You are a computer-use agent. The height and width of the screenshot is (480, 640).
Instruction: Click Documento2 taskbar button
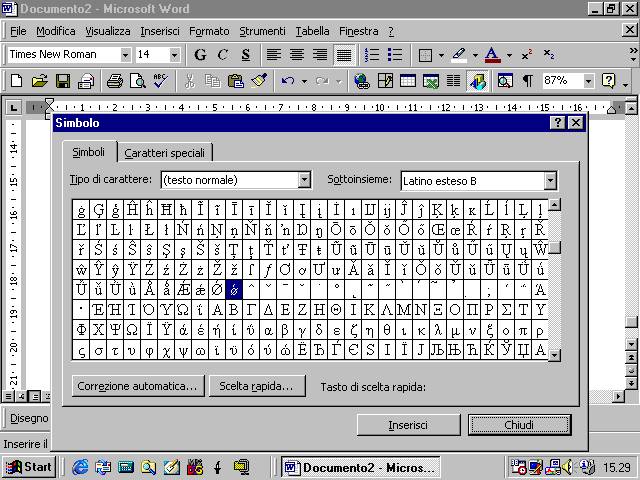[x=361, y=467]
